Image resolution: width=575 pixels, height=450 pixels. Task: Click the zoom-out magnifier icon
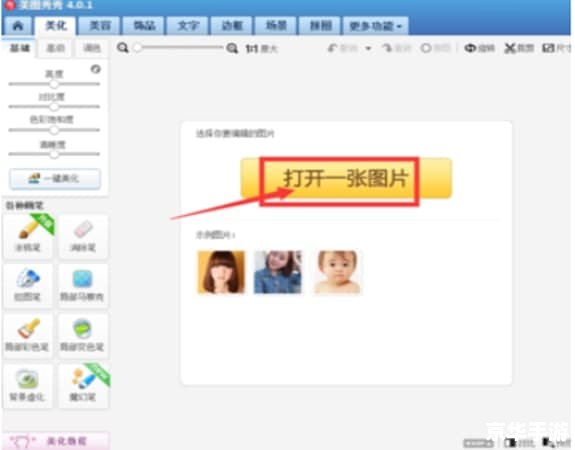coord(123,48)
